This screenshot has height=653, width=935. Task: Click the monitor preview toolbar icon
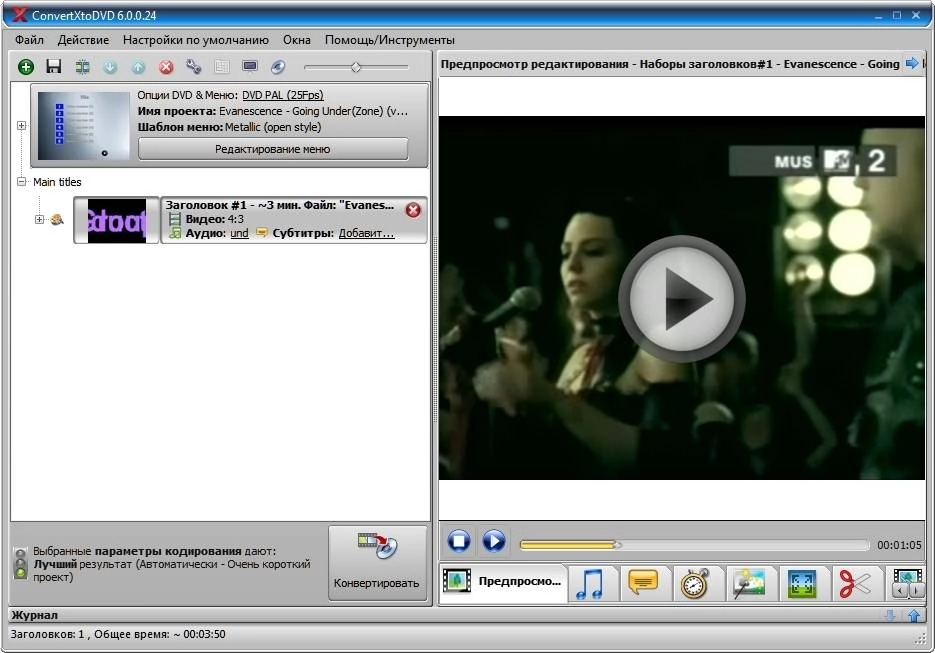[x=249, y=67]
